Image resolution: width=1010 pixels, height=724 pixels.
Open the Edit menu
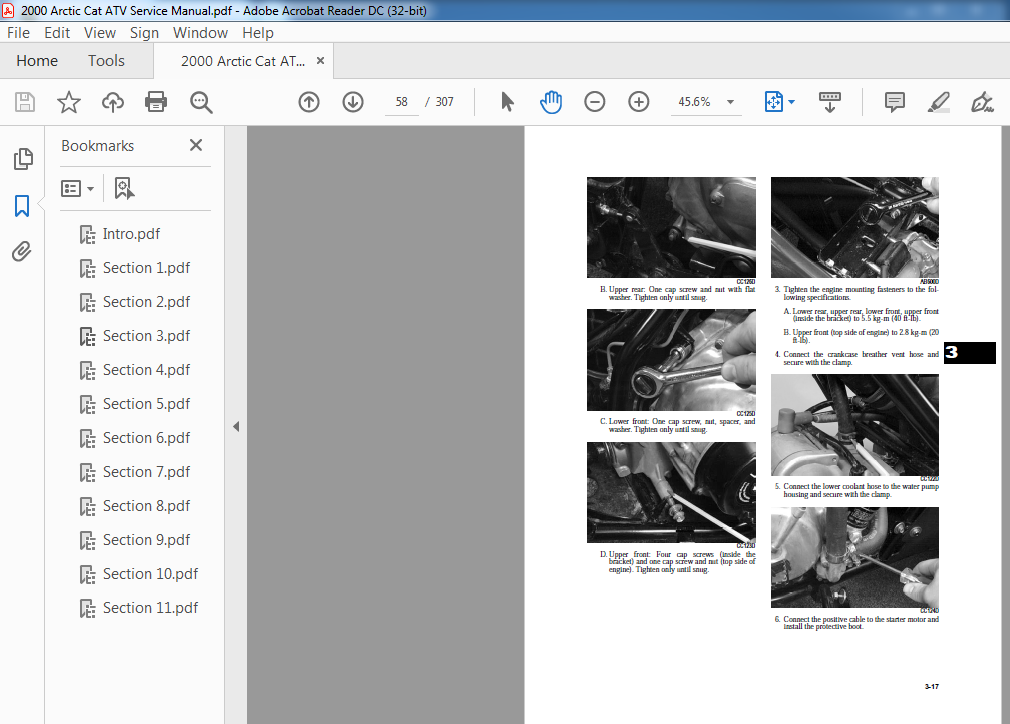coord(57,33)
